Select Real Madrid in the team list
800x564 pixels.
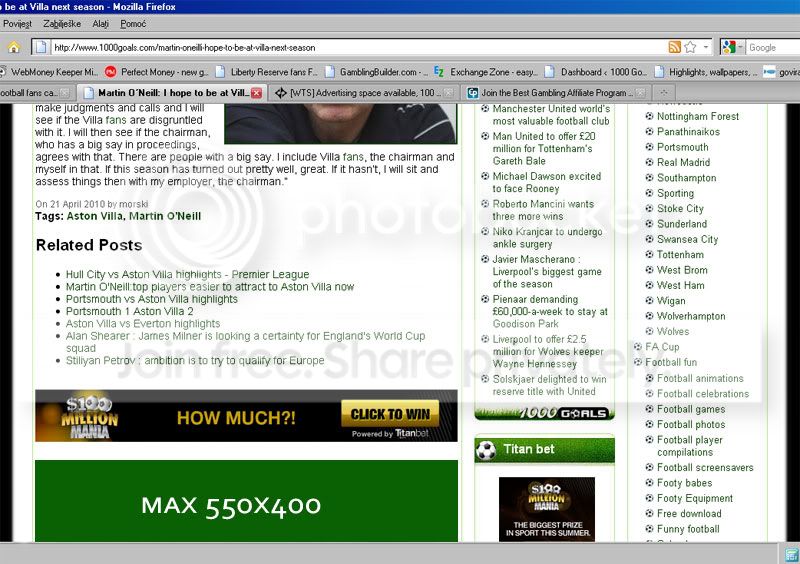pyautogui.click(x=683, y=162)
